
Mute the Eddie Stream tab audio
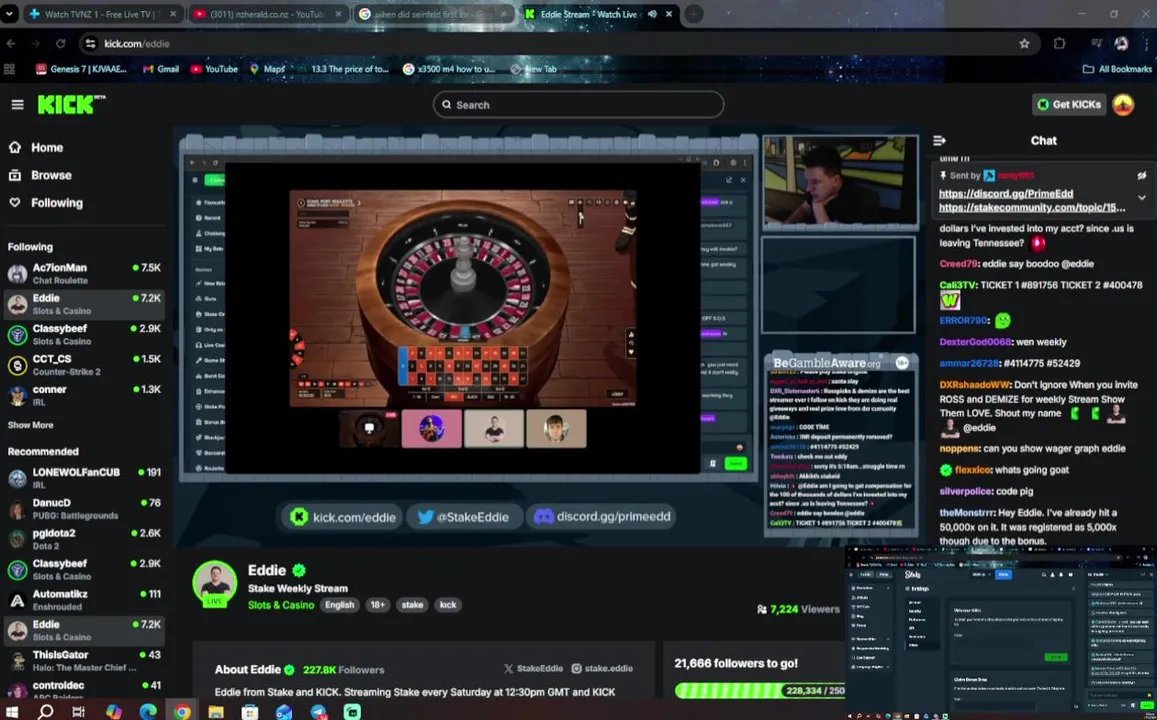tap(652, 14)
